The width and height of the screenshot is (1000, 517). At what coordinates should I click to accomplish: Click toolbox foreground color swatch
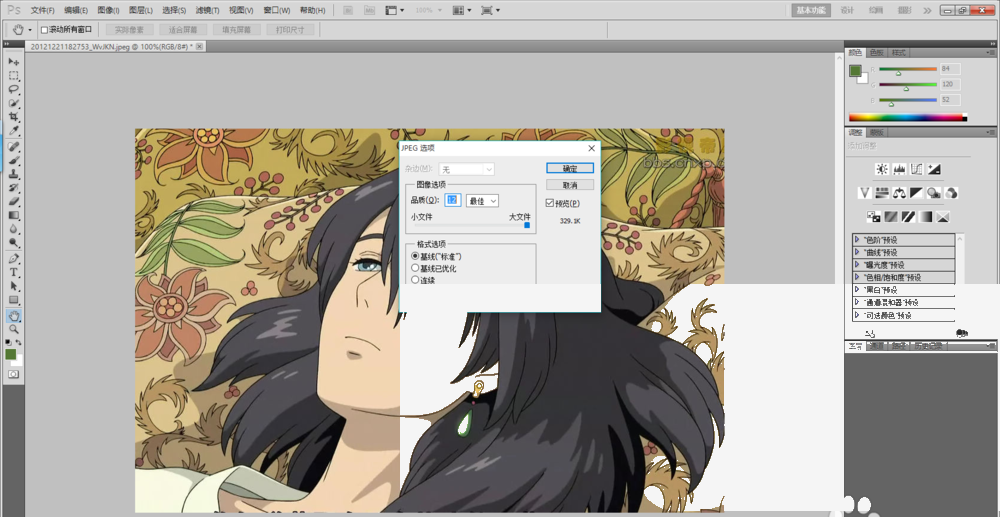coord(11,354)
